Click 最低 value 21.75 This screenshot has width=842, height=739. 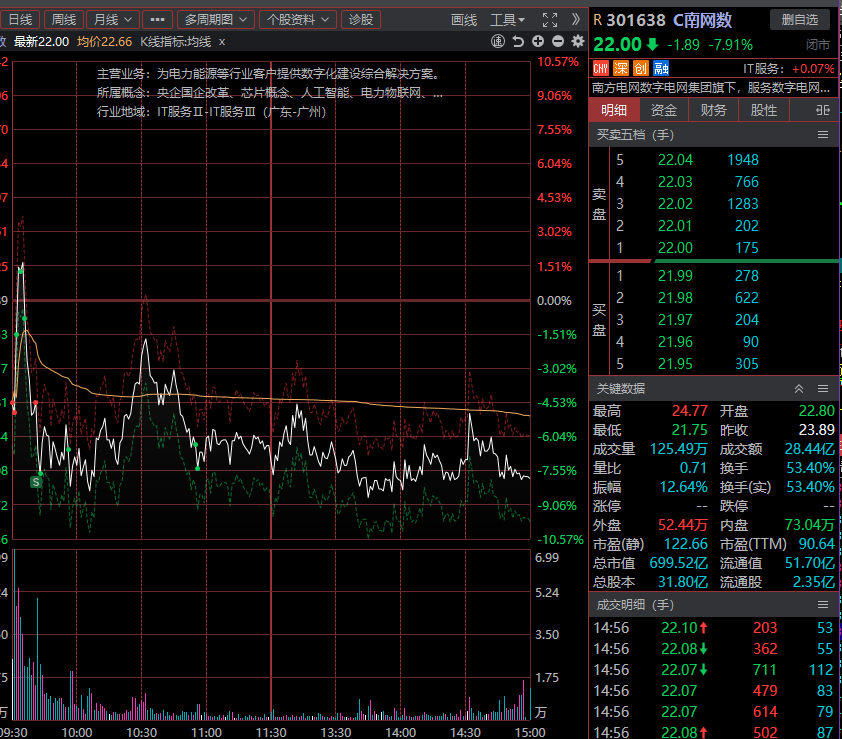pyautogui.click(x=689, y=430)
